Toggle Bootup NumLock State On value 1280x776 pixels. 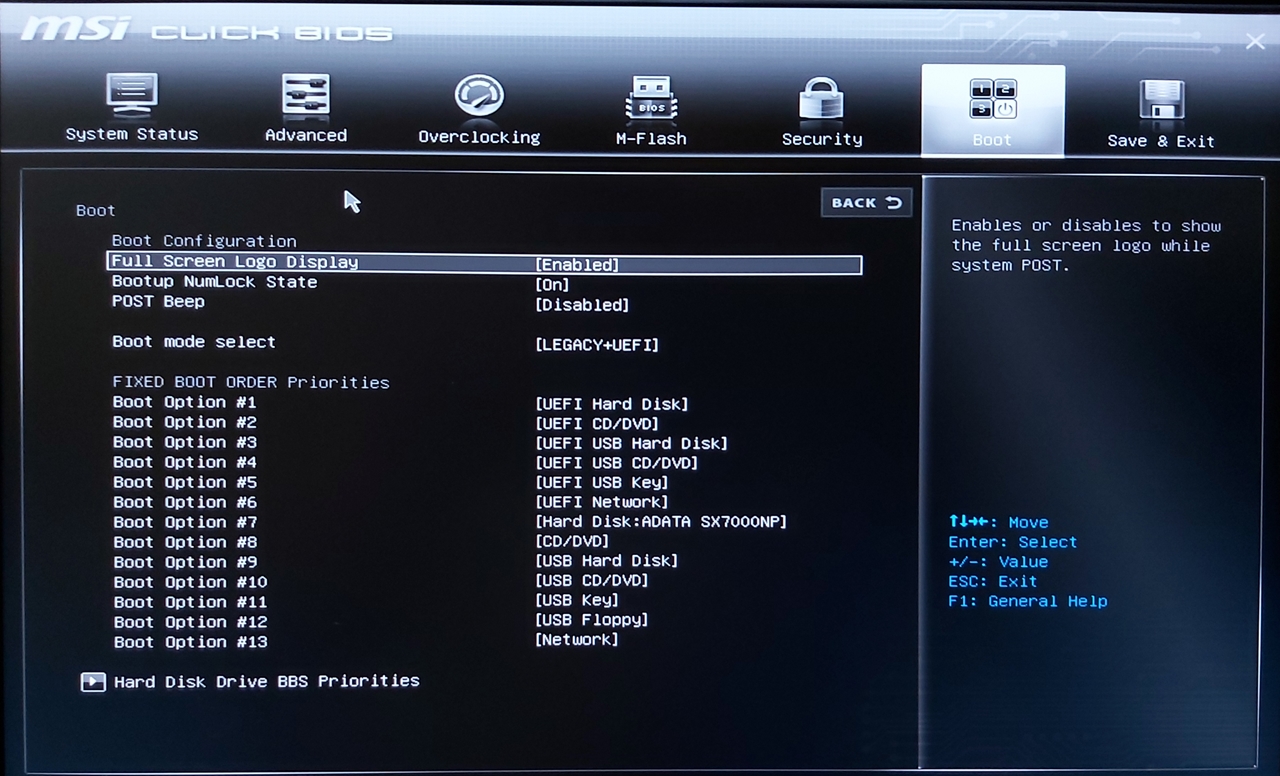click(552, 285)
